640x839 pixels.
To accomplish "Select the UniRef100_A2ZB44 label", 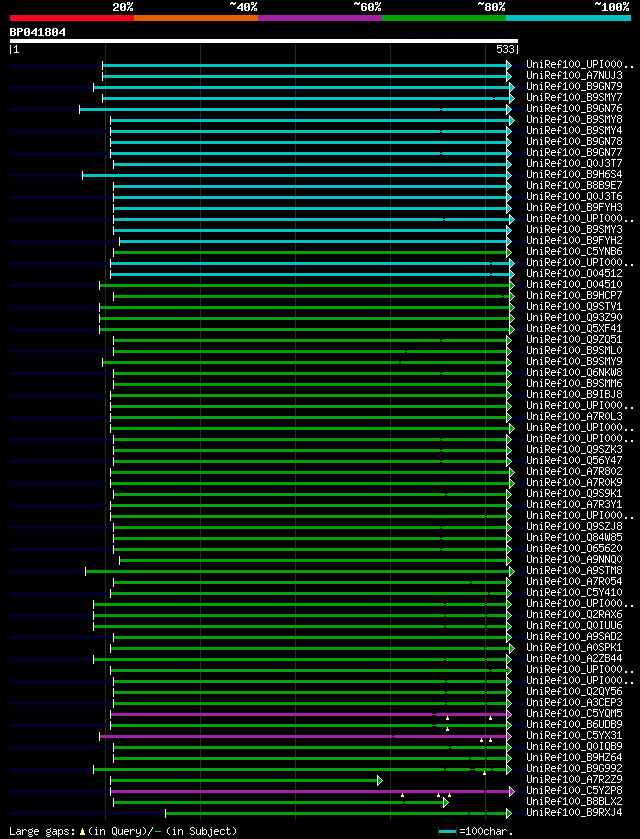I will [574, 658].
